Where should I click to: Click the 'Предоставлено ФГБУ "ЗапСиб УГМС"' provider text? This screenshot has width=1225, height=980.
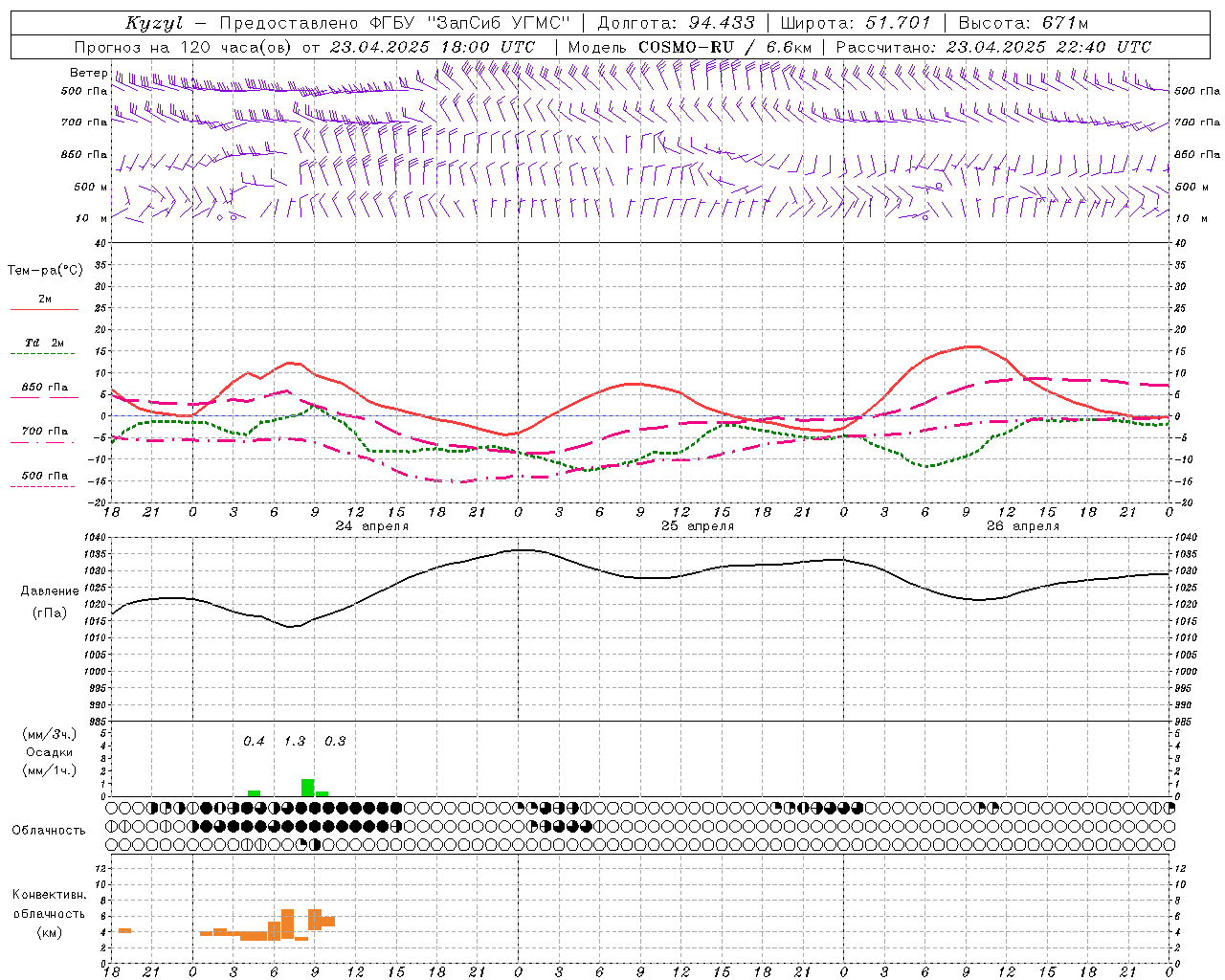394,23
